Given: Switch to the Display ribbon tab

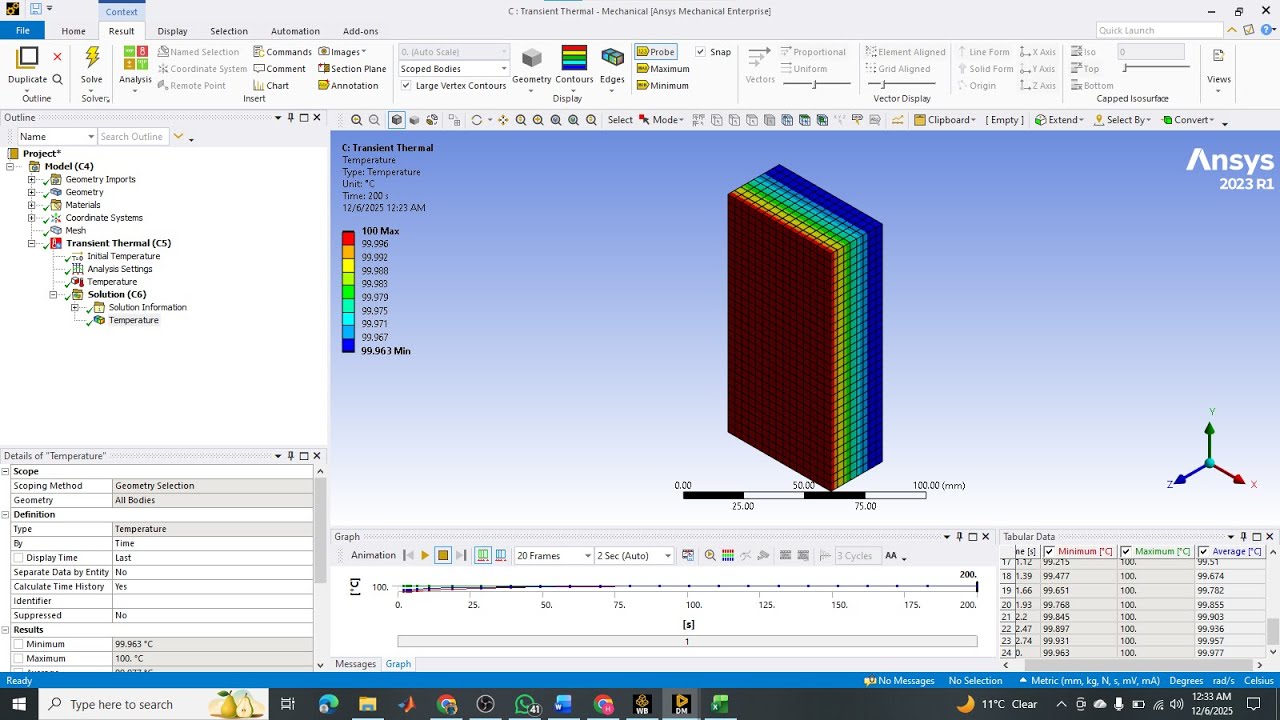Looking at the screenshot, I should (172, 31).
